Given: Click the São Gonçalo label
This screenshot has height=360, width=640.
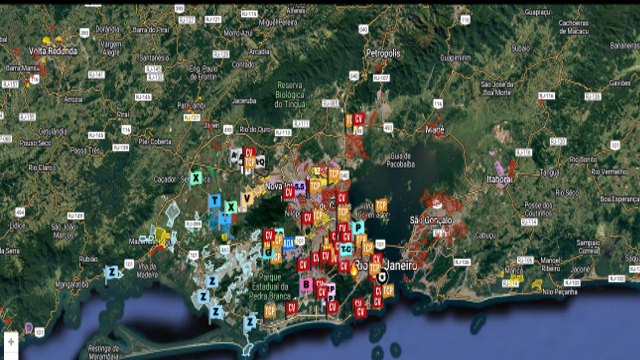Looking at the screenshot, I should [x=431, y=220].
